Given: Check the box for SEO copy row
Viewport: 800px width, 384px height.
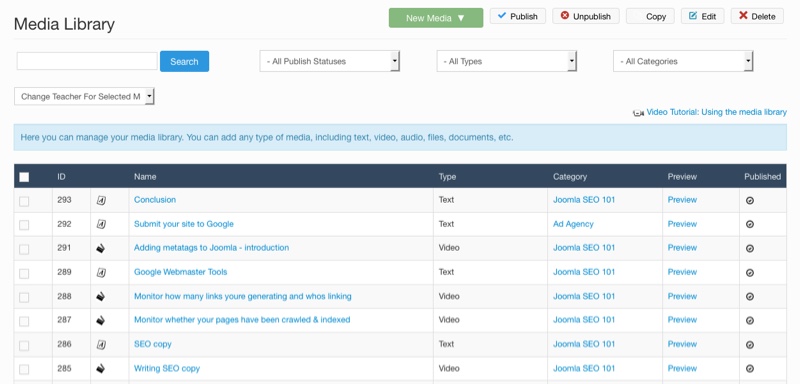Looking at the screenshot, I should pos(24,345).
